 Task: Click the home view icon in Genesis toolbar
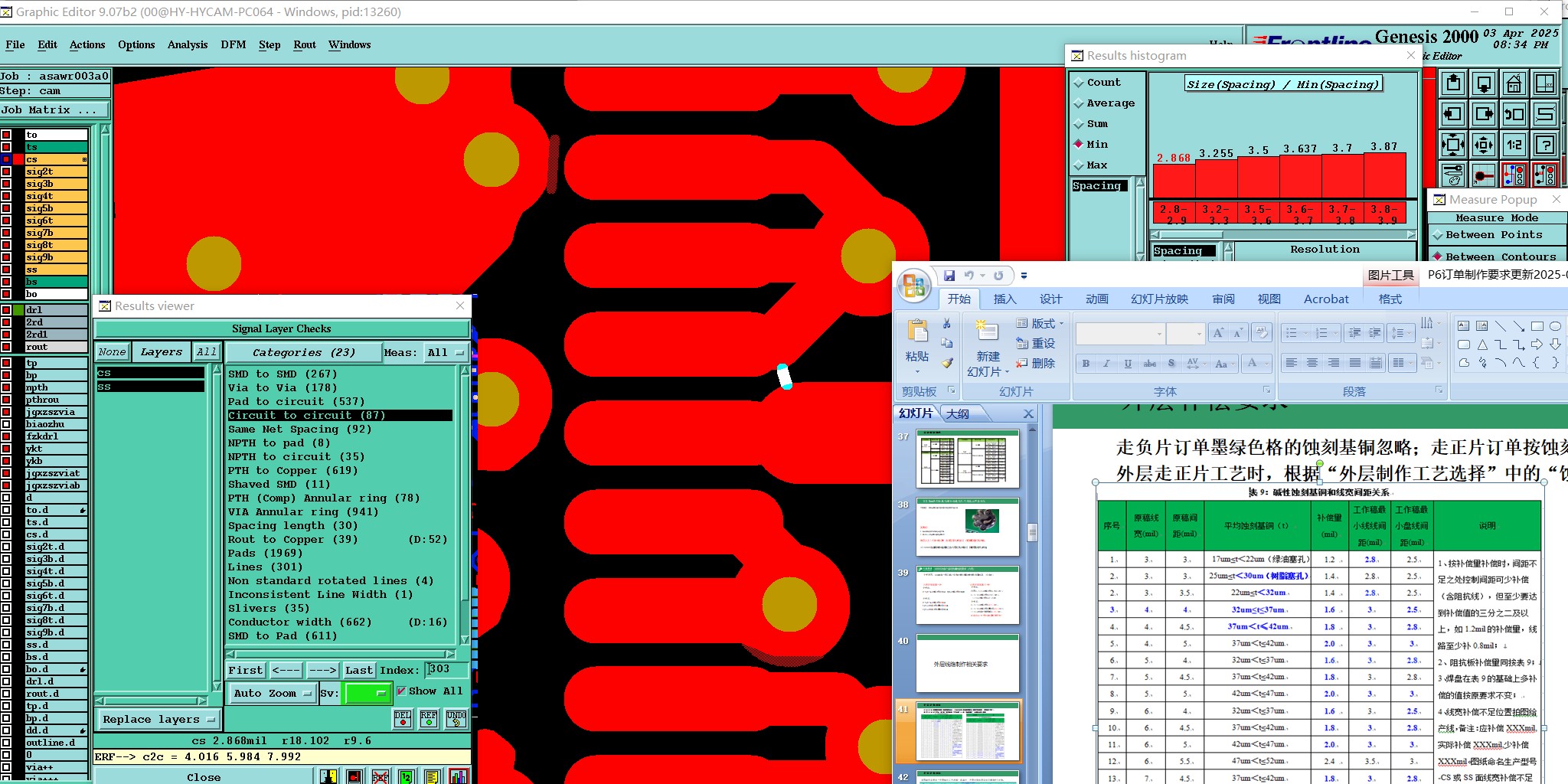tap(1514, 83)
